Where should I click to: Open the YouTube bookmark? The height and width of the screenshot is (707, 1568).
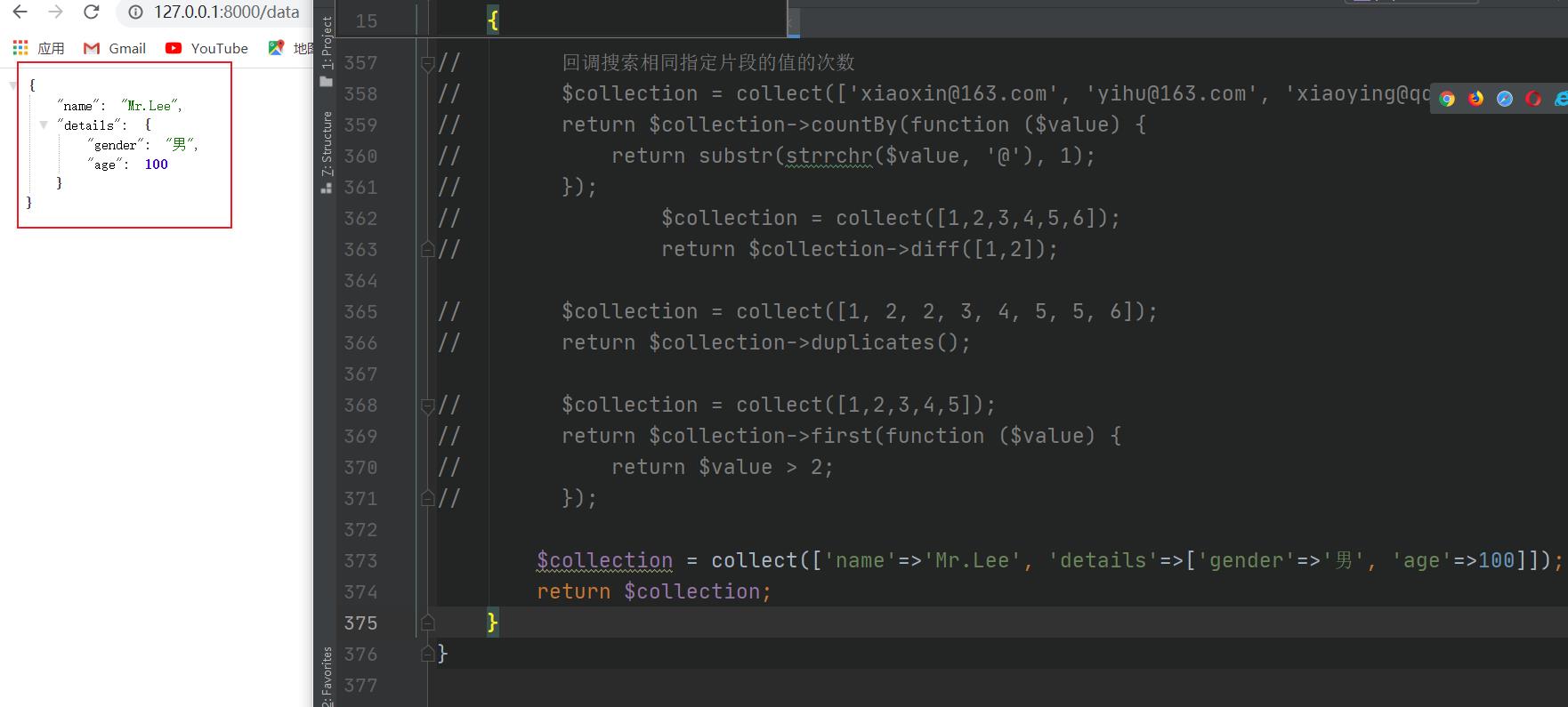[206, 48]
